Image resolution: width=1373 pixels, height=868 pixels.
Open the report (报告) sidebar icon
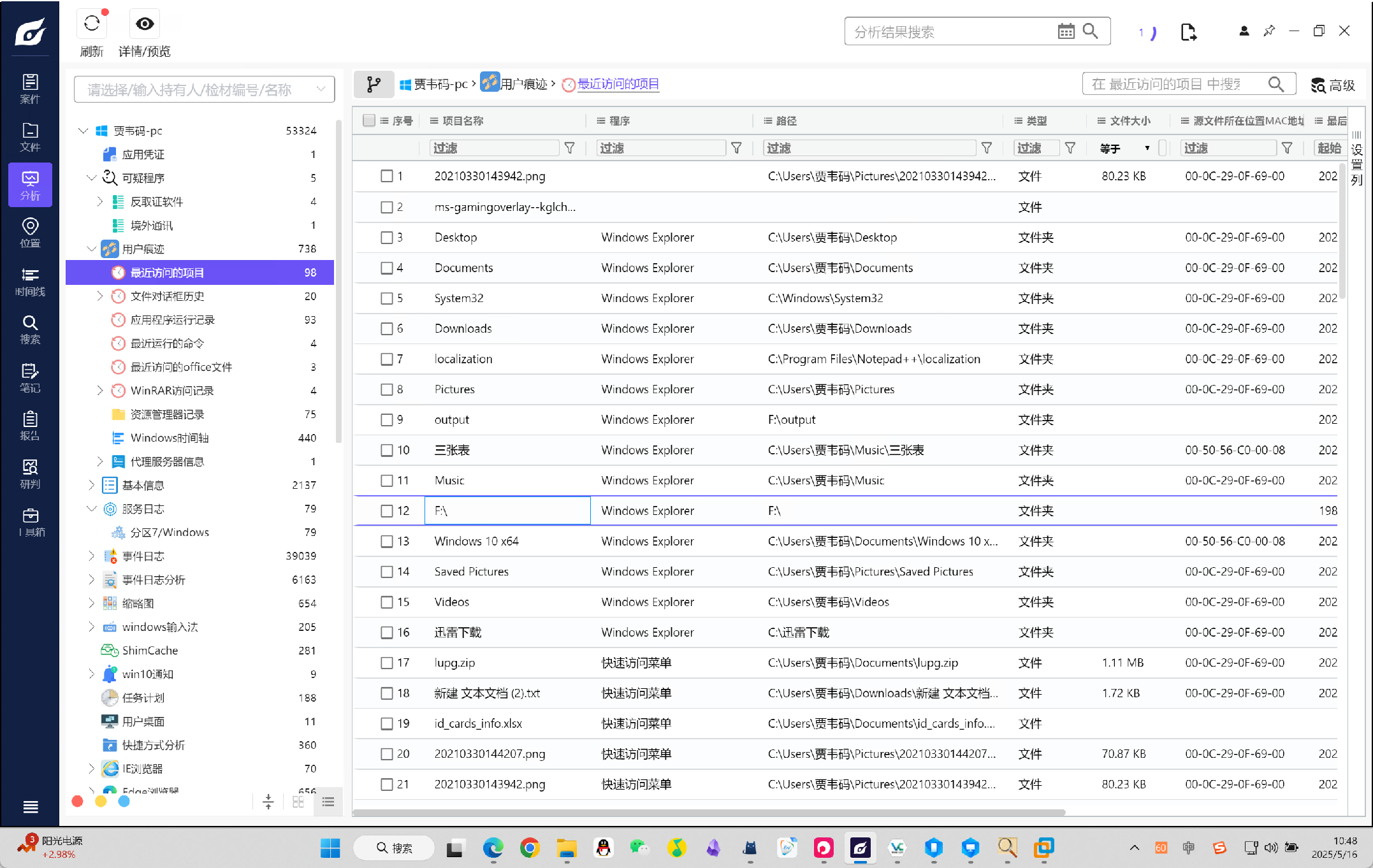coord(30,426)
